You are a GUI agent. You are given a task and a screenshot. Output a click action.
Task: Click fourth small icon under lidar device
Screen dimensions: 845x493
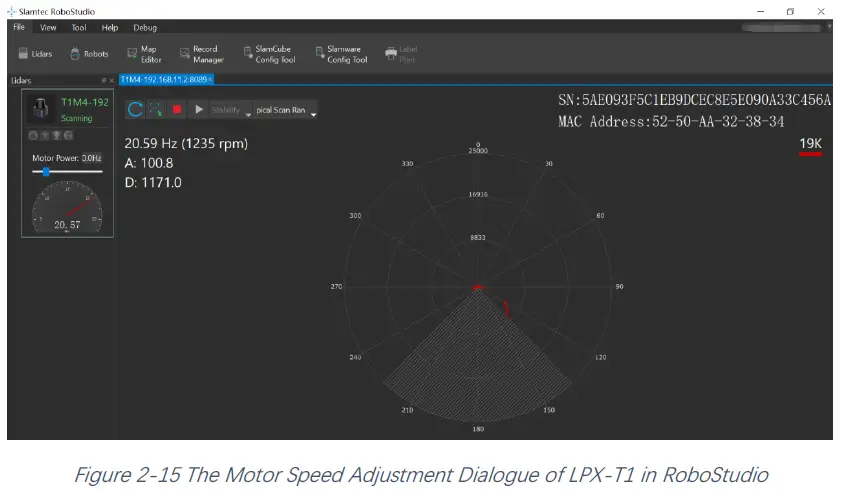(x=68, y=135)
